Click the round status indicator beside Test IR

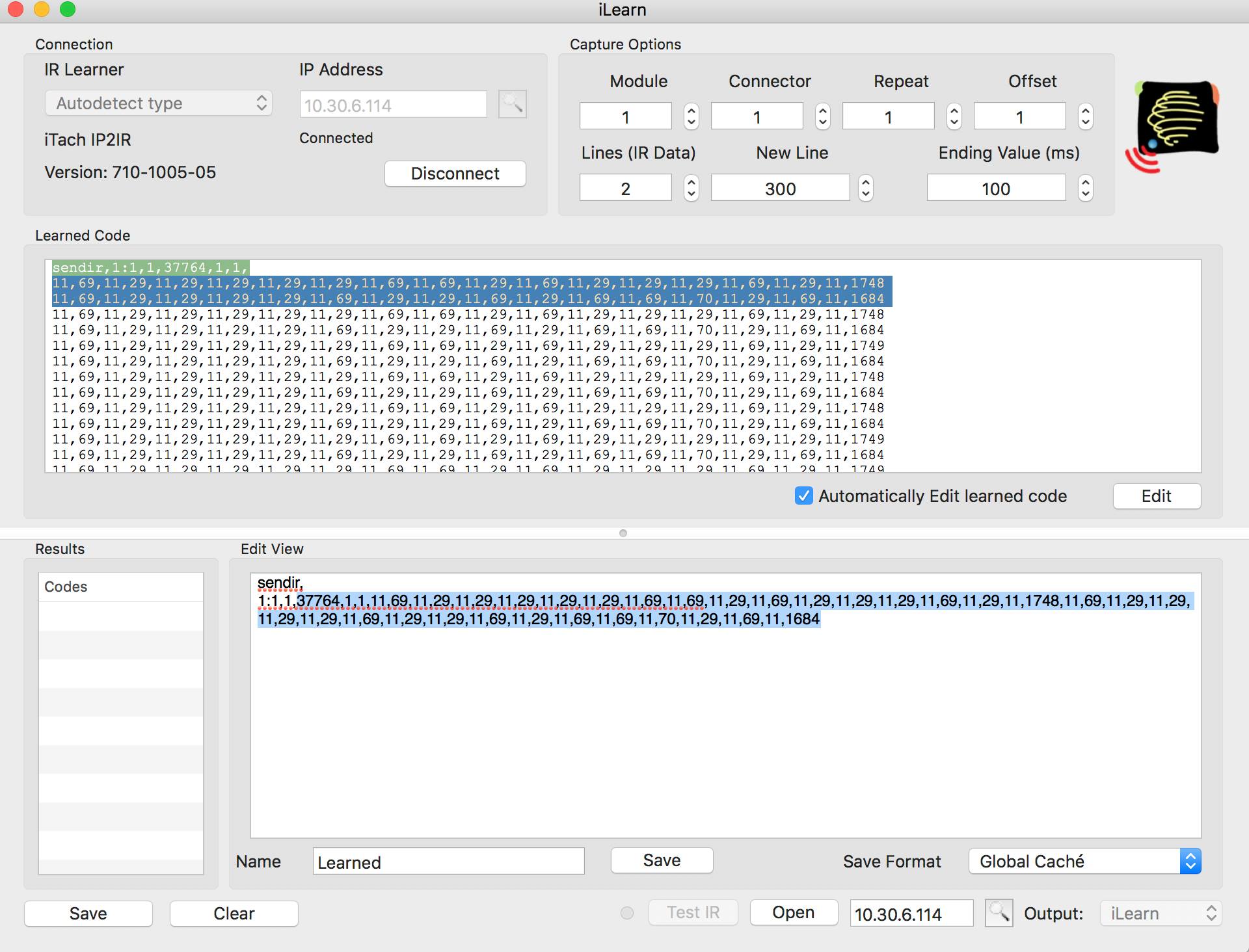point(627,913)
